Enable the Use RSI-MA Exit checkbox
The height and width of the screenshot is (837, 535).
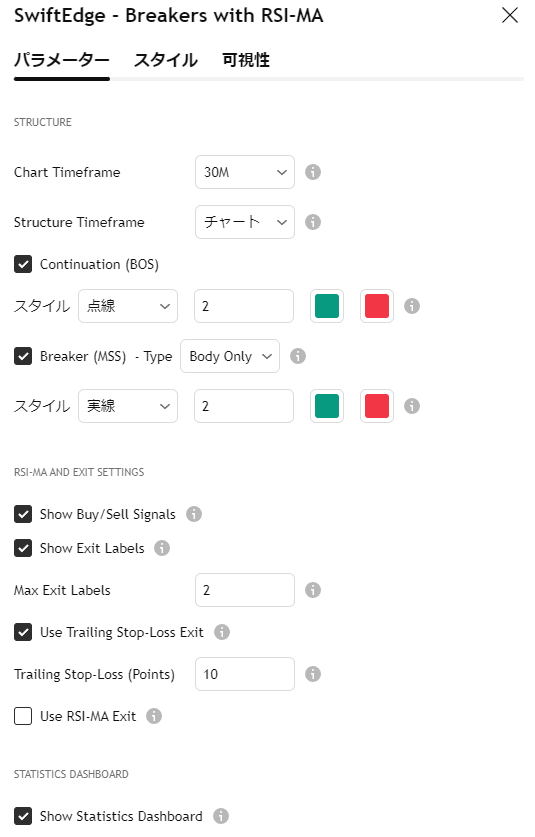[x=23, y=716]
